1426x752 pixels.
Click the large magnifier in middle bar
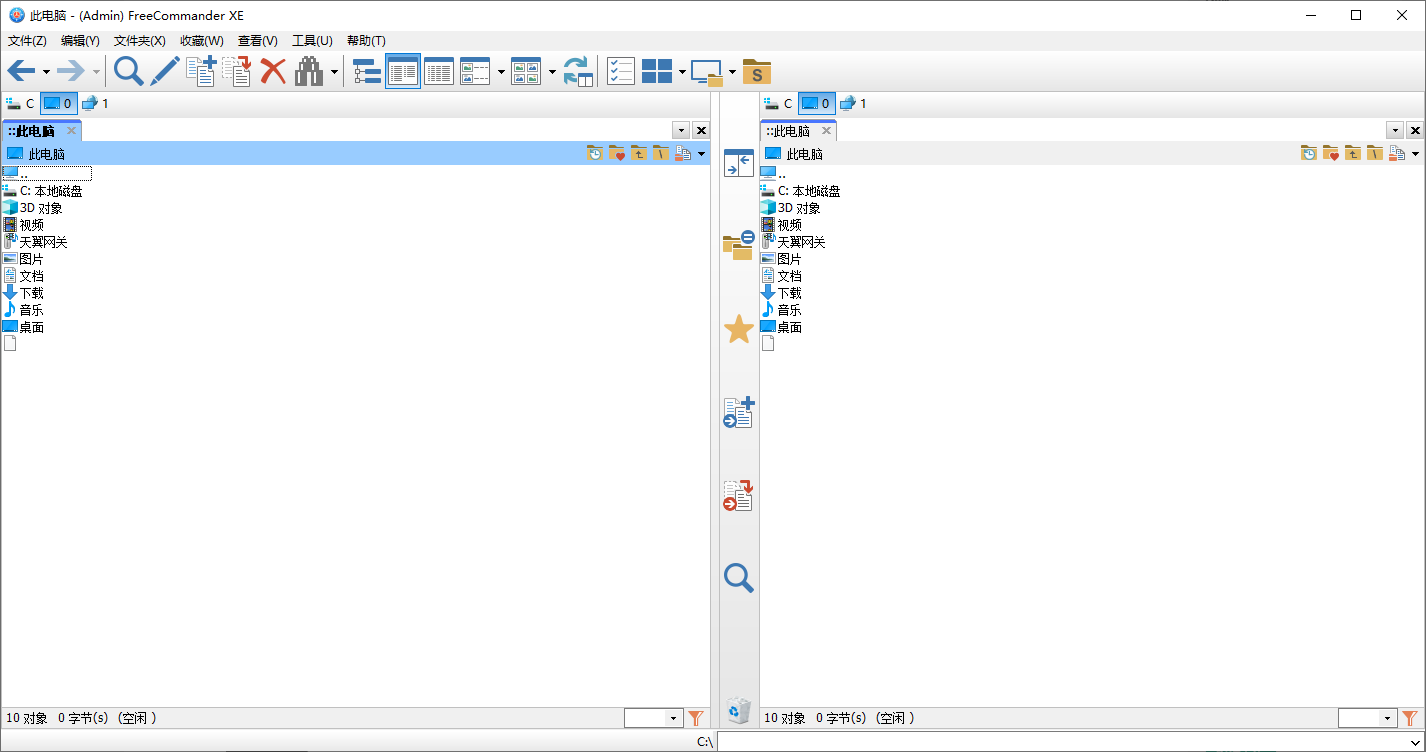(738, 578)
